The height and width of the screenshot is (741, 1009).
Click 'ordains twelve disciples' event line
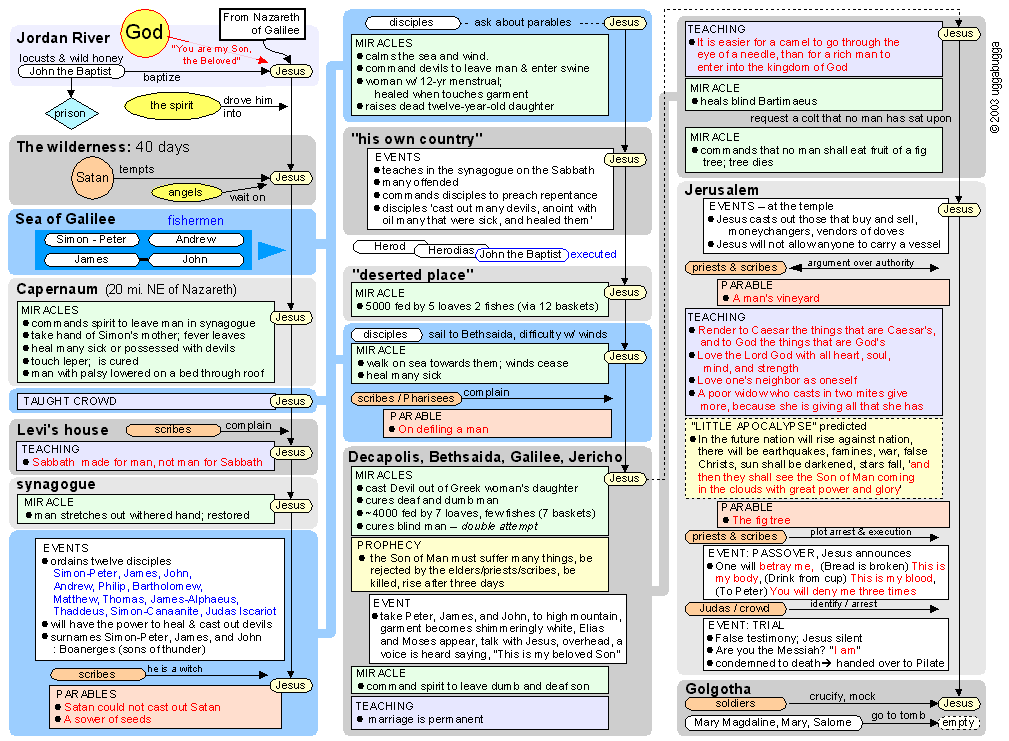click(x=111, y=561)
